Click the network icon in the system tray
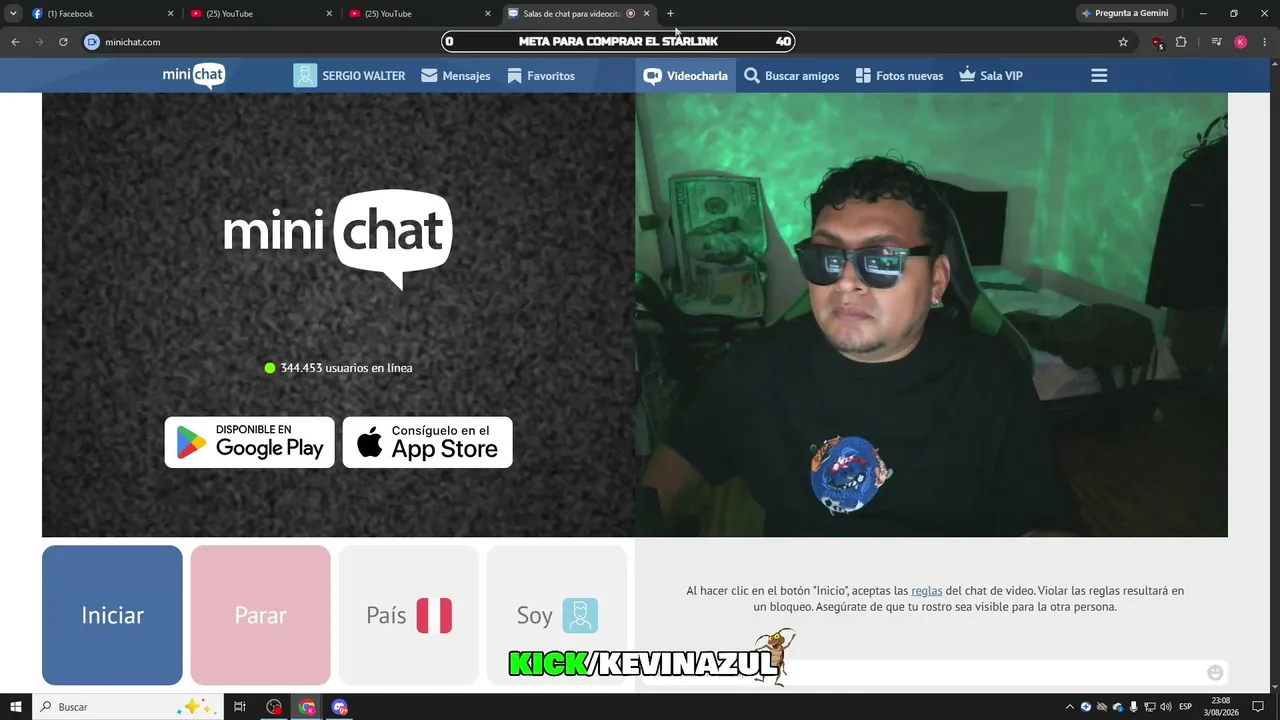 pyautogui.click(x=1150, y=707)
